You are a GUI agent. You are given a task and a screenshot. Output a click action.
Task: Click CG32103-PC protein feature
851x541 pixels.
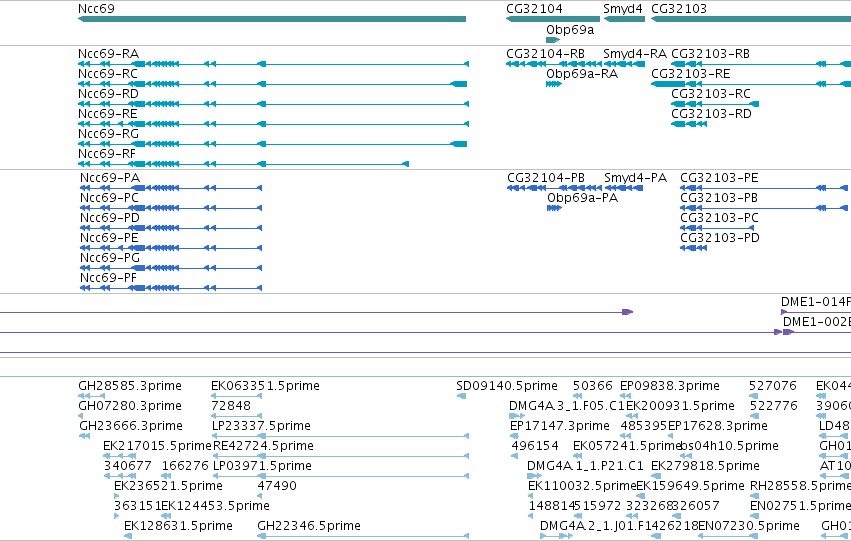click(x=717, y=228)
